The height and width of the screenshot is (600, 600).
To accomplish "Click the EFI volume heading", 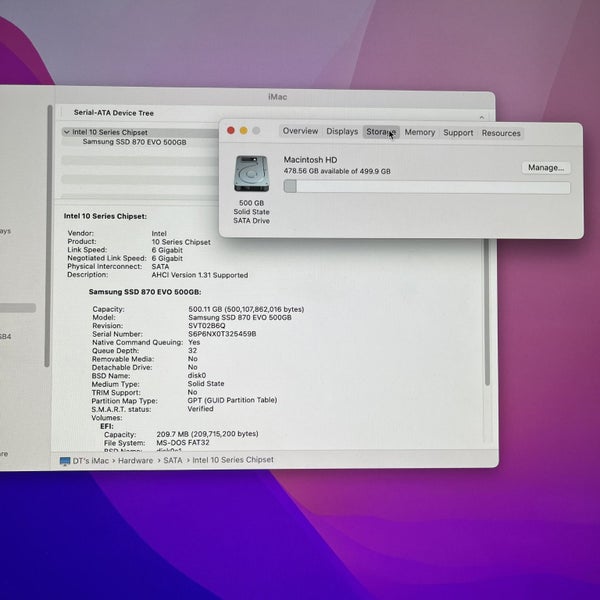I will tap(107, 426).
